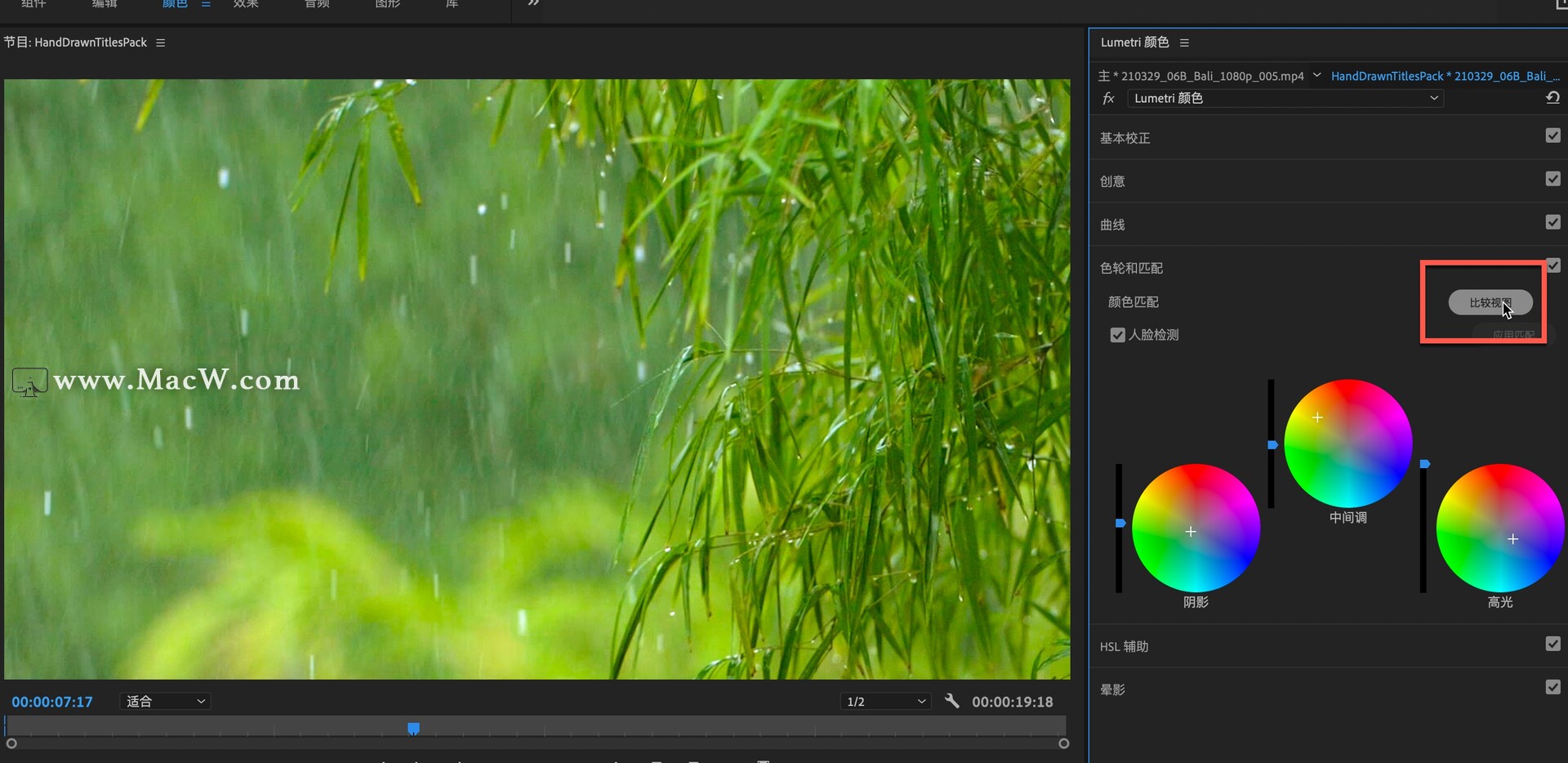Viewport: 1568px width, 763px height.
Task: Click the reset effect icon for Lumetri
Action: pyautogui.click(x=1552, y=98)
